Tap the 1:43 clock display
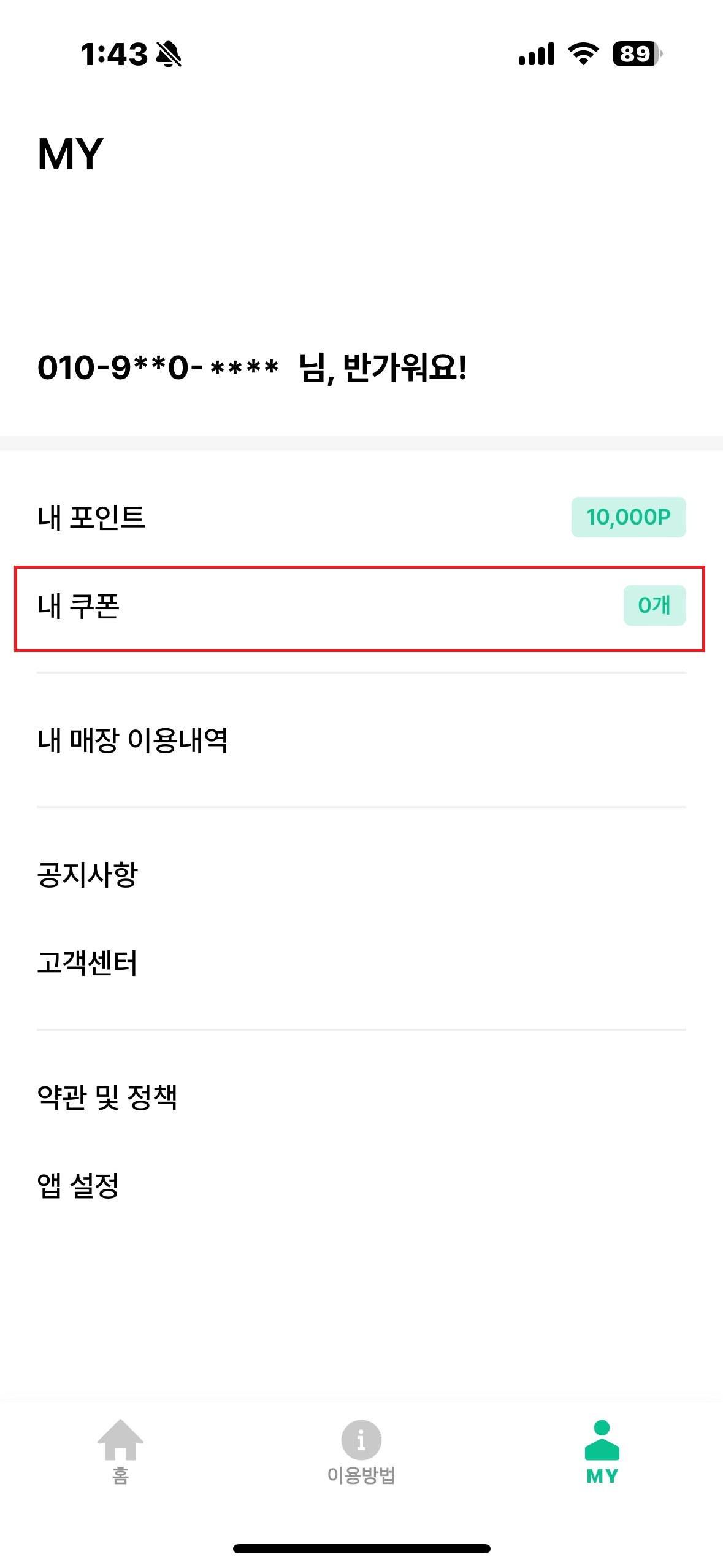The height and width of the screenshot is (1568, 723). coord(114,54)
